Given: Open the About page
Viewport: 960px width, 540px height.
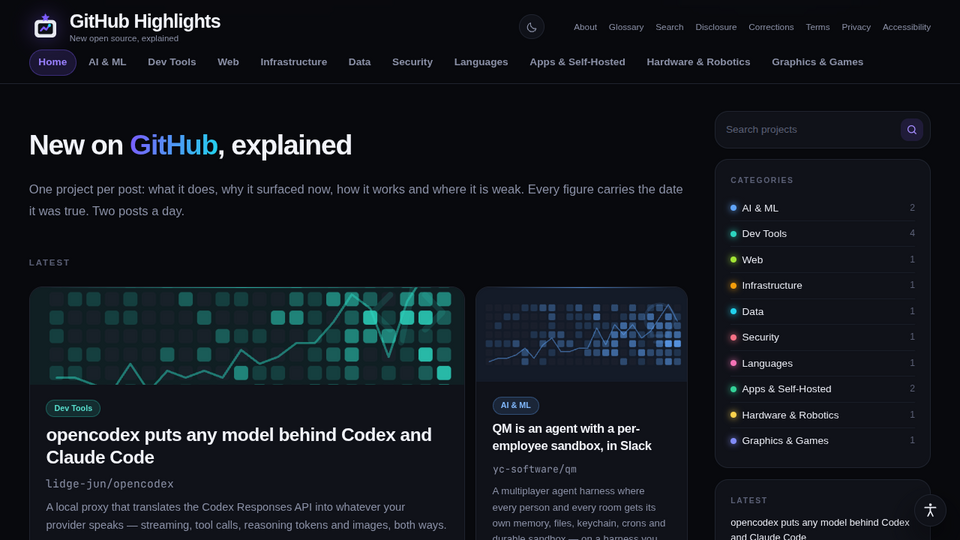Looking at the screenshot, I should click(585, 27).
